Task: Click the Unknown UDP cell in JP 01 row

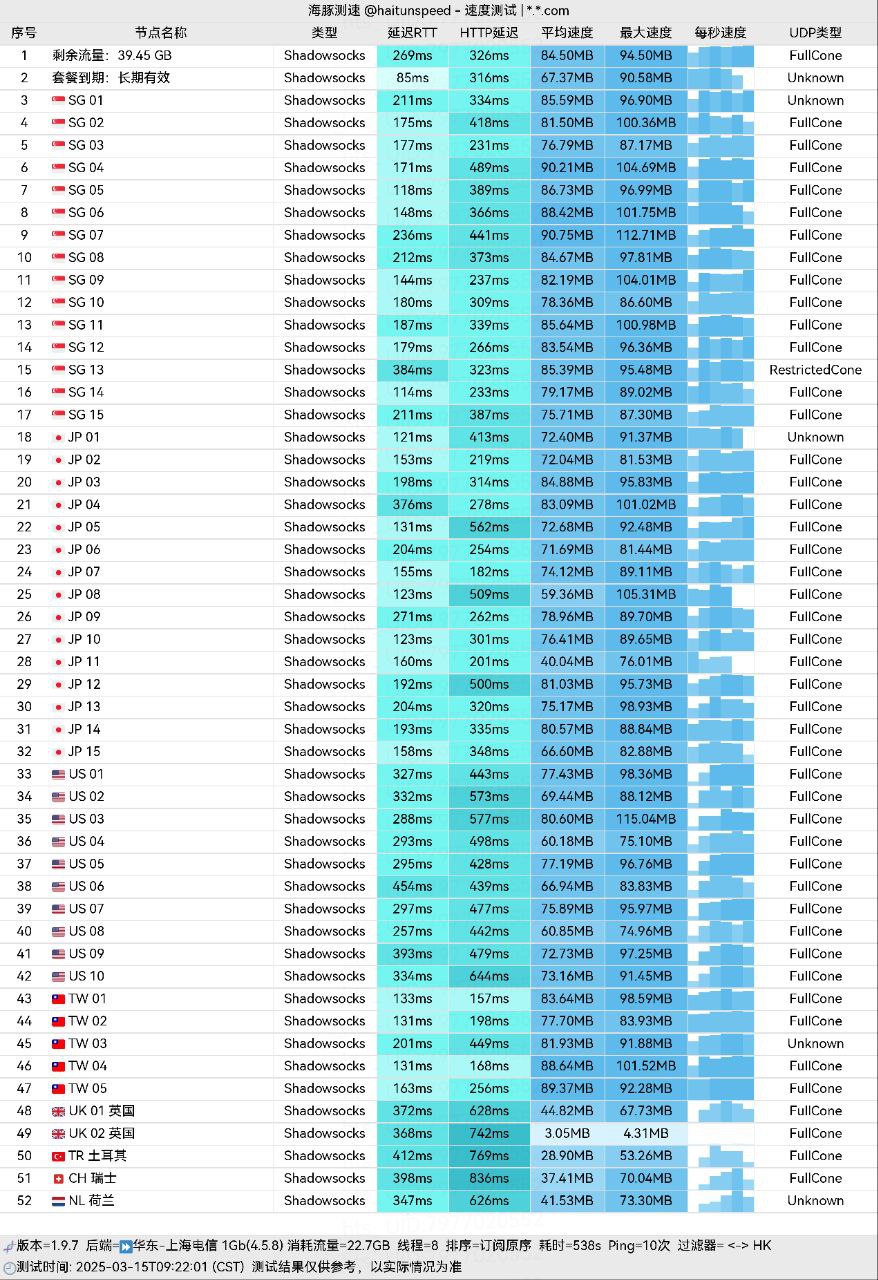Action: coord(815,437)
